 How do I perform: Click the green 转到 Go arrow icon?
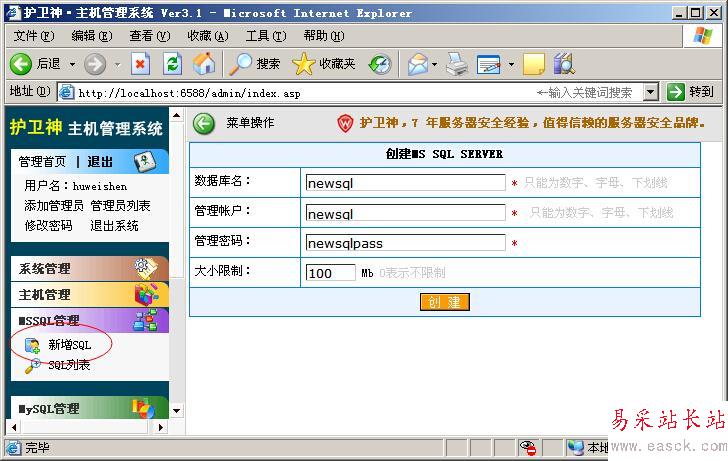coord(676,92)
